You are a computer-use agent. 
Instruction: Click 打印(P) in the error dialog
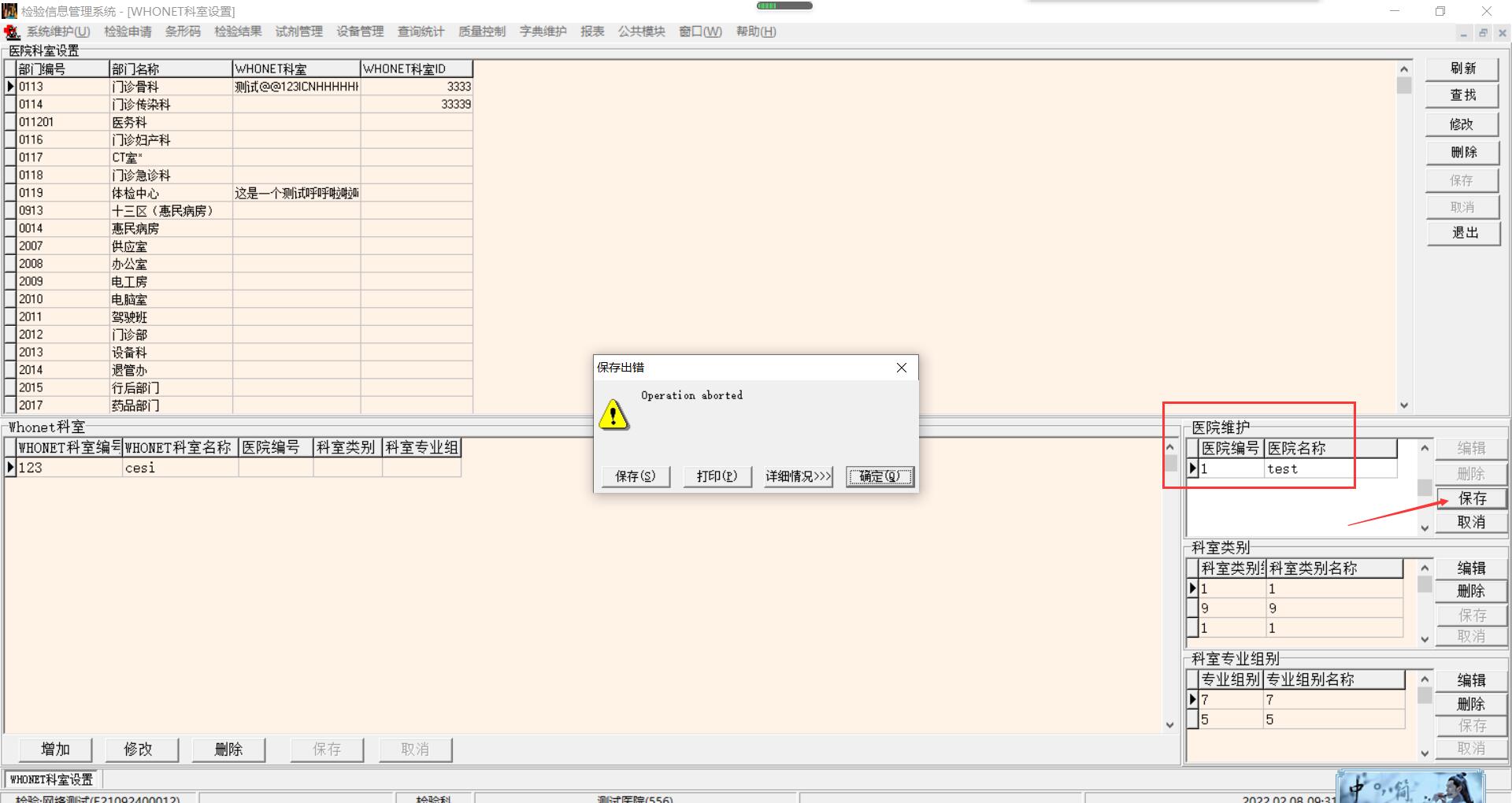coord(717,476)
